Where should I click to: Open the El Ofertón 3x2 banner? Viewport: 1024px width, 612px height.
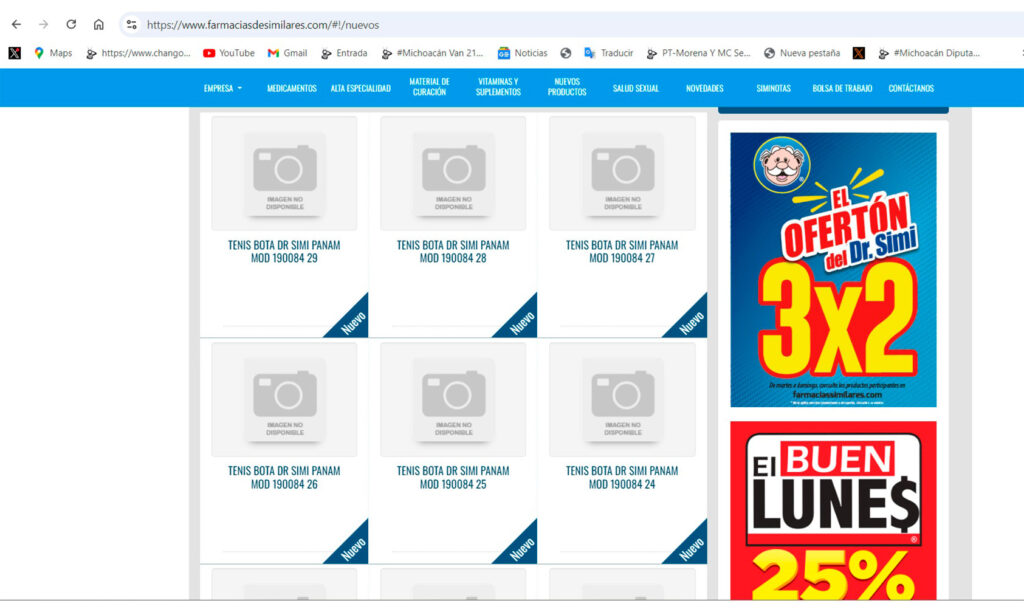pos(833,270)
